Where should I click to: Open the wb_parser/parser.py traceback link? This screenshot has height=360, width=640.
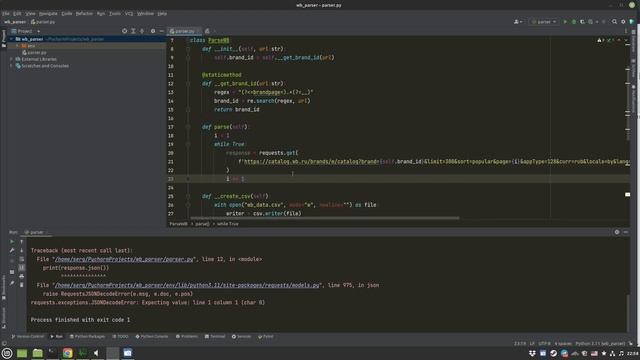click(x=124, y=260)
